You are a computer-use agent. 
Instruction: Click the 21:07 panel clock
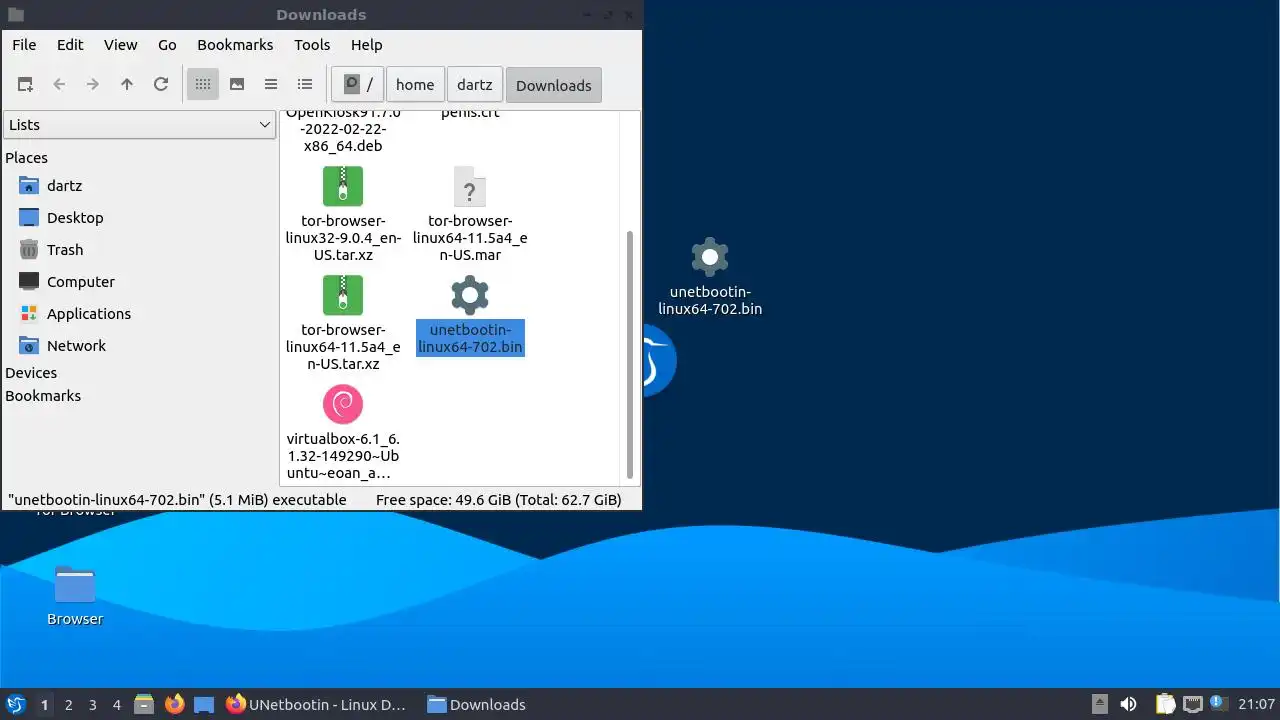1256,704
